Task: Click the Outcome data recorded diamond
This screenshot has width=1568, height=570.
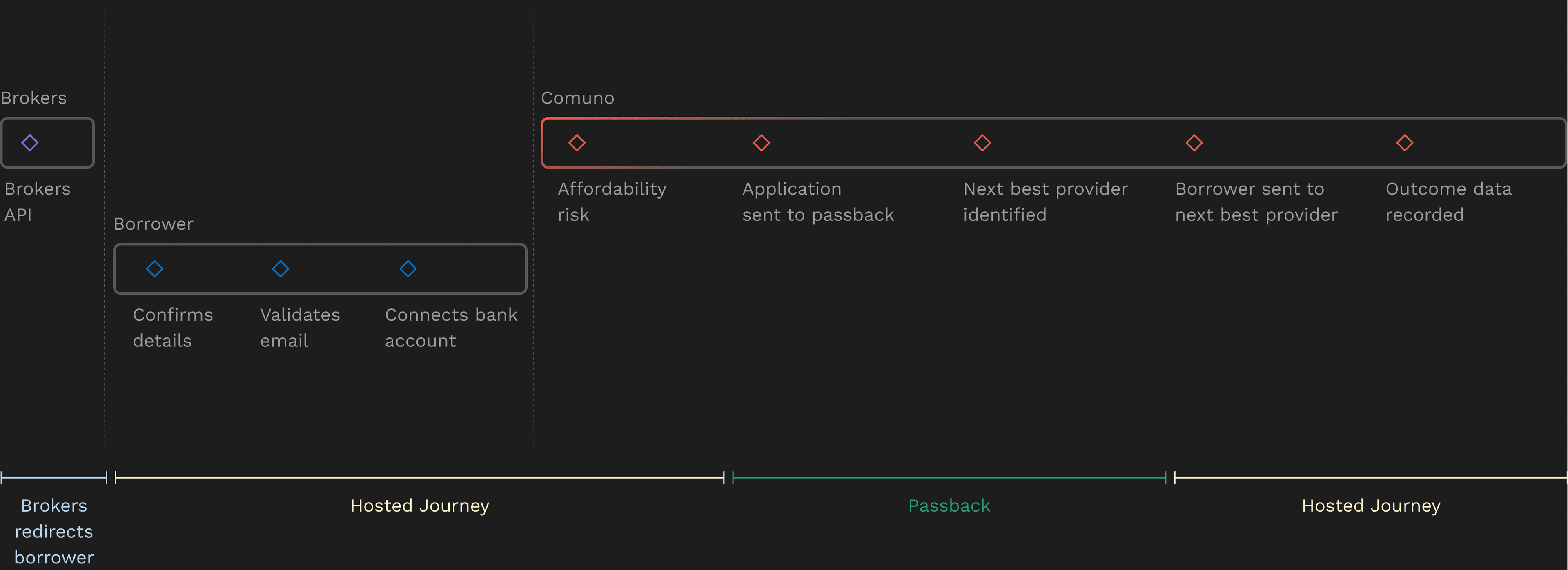Action: 1405,143
